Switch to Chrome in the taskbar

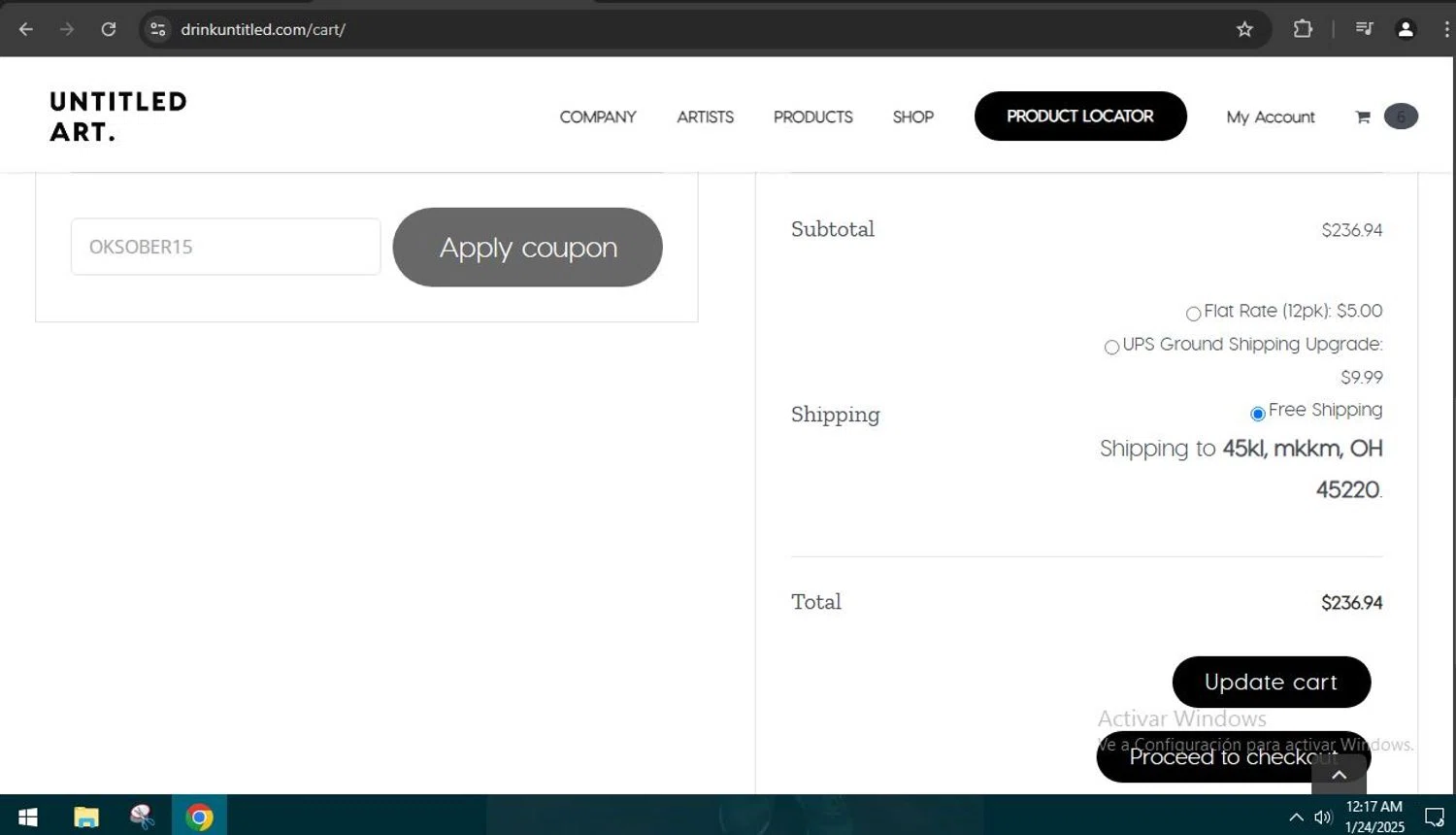[199, 817]
